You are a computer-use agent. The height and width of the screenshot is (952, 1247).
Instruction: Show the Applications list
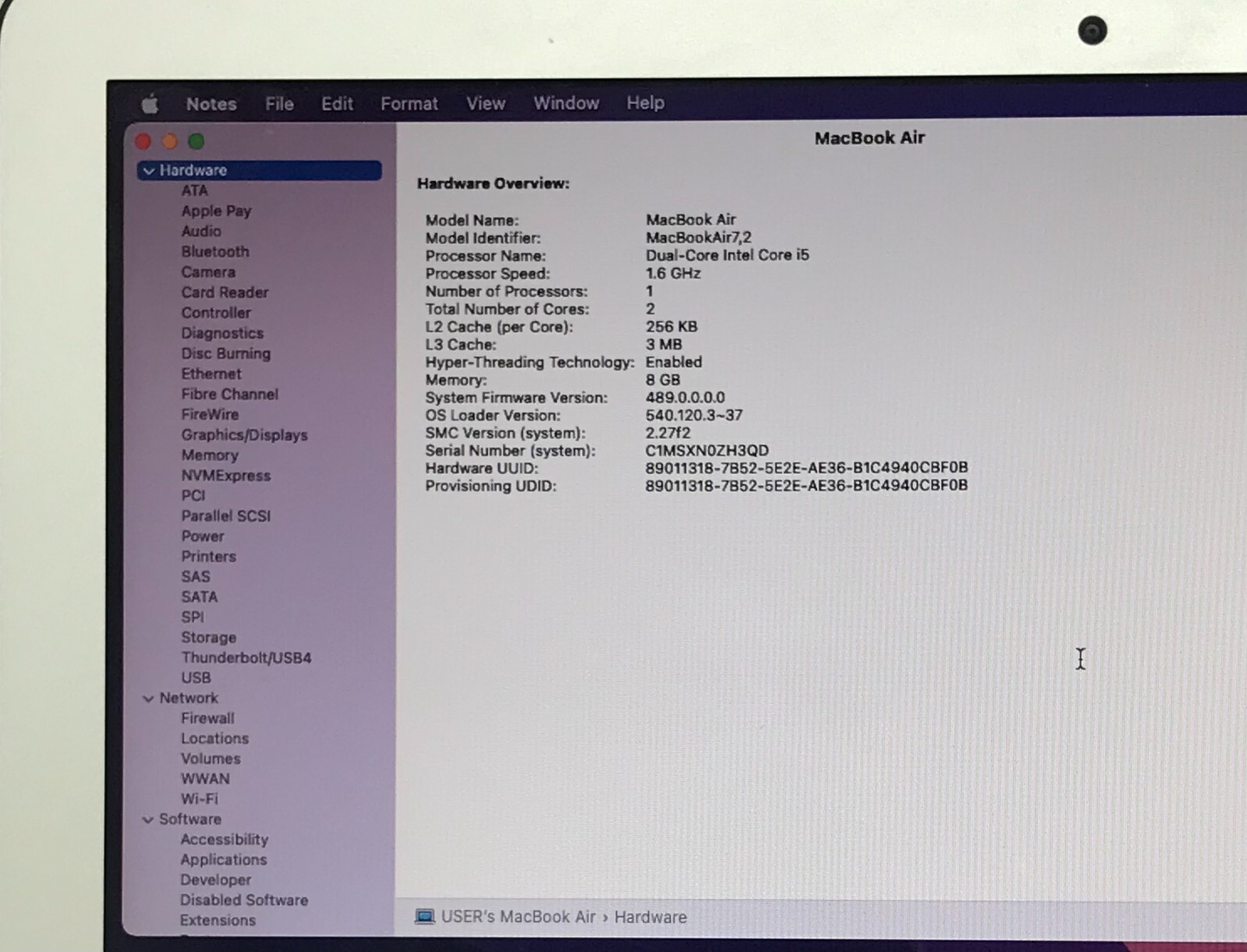coord(223,860)
